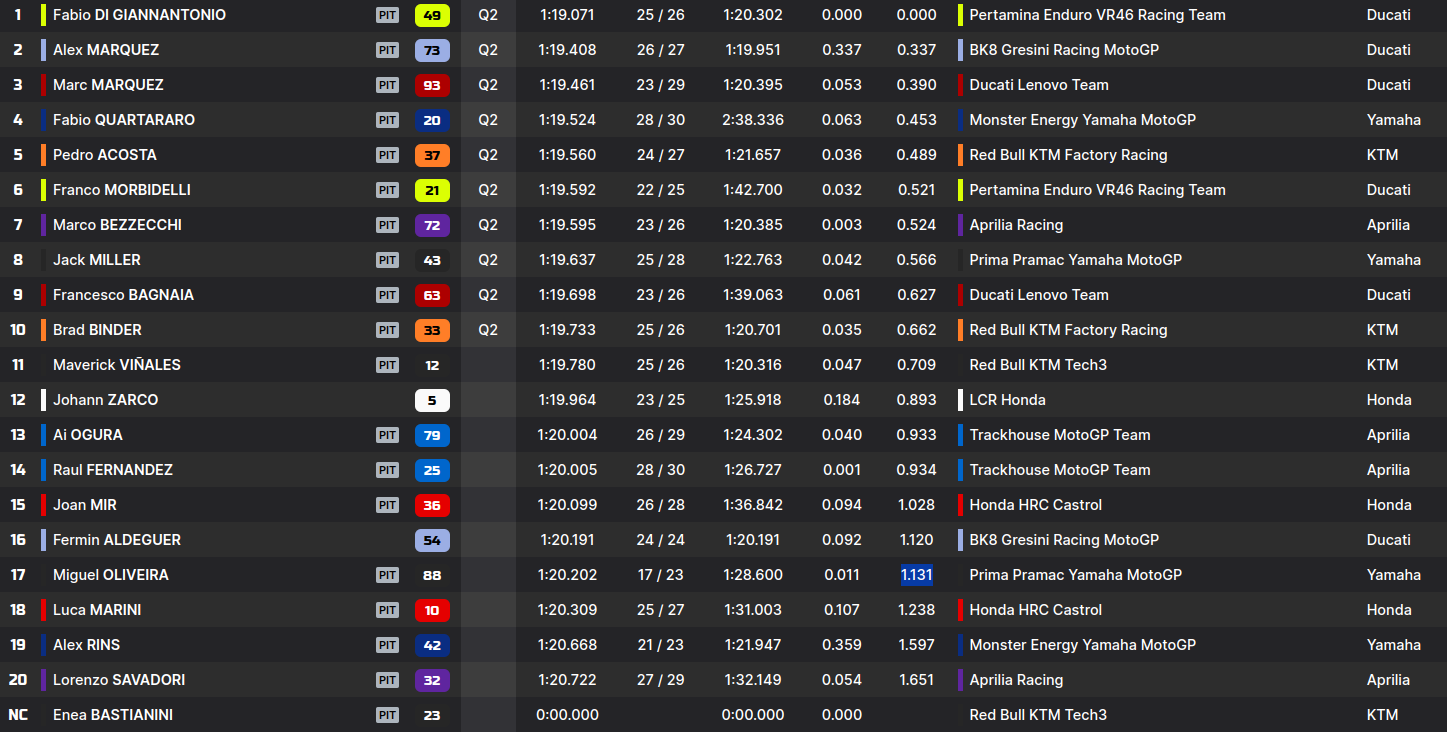Select position number 20 in Savadori's row
1447x732 pixels.
click(x=18, y=680)
